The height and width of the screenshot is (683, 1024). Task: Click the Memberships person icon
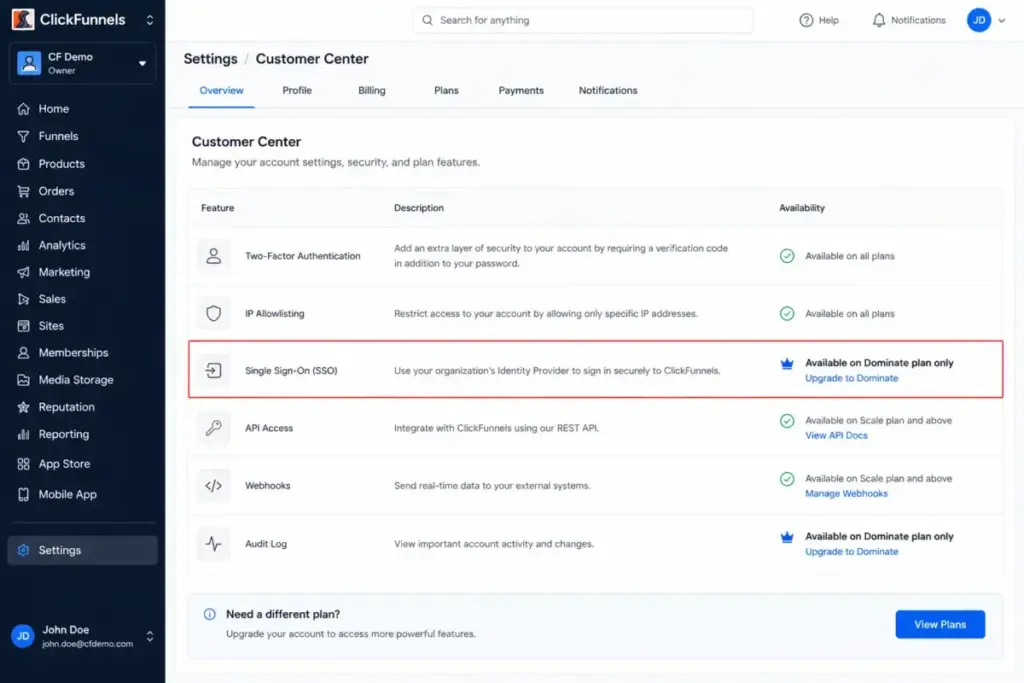24,352
